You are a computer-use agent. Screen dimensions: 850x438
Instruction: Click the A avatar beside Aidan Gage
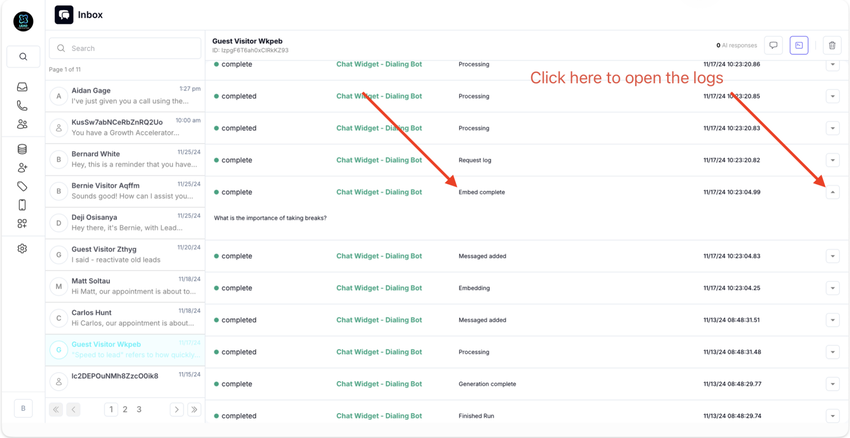coord(59,96)
